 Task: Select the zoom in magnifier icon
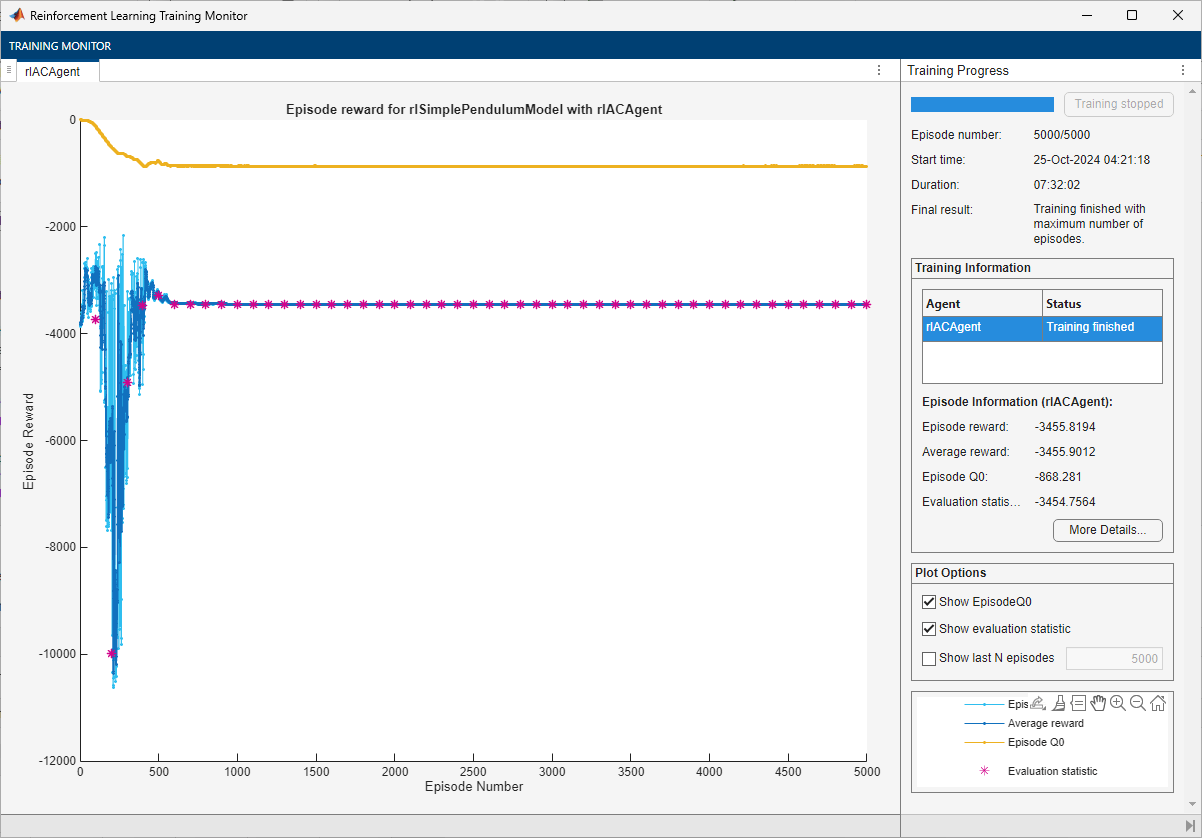click(x=1118, y=703)
